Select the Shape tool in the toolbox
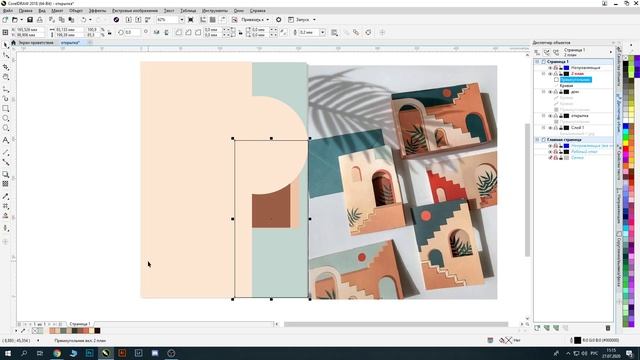Viewport: 640px width, 360px height. [6, 56]
